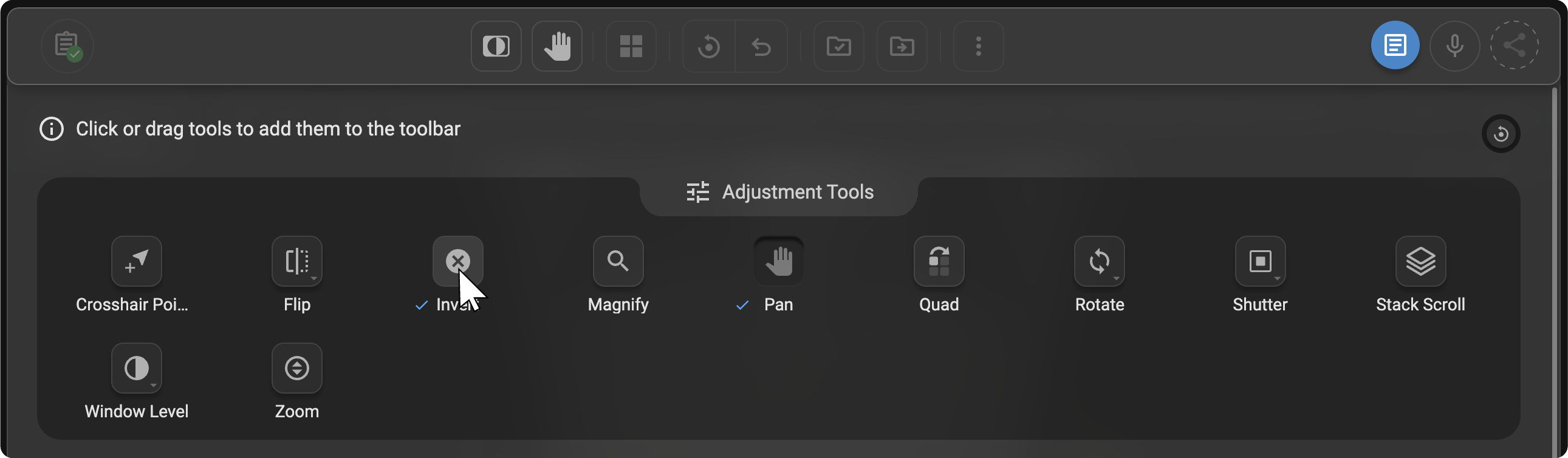Add the Stack Scroll tool
Screen dimensions: 1568x458
[x=1420, y=261]
